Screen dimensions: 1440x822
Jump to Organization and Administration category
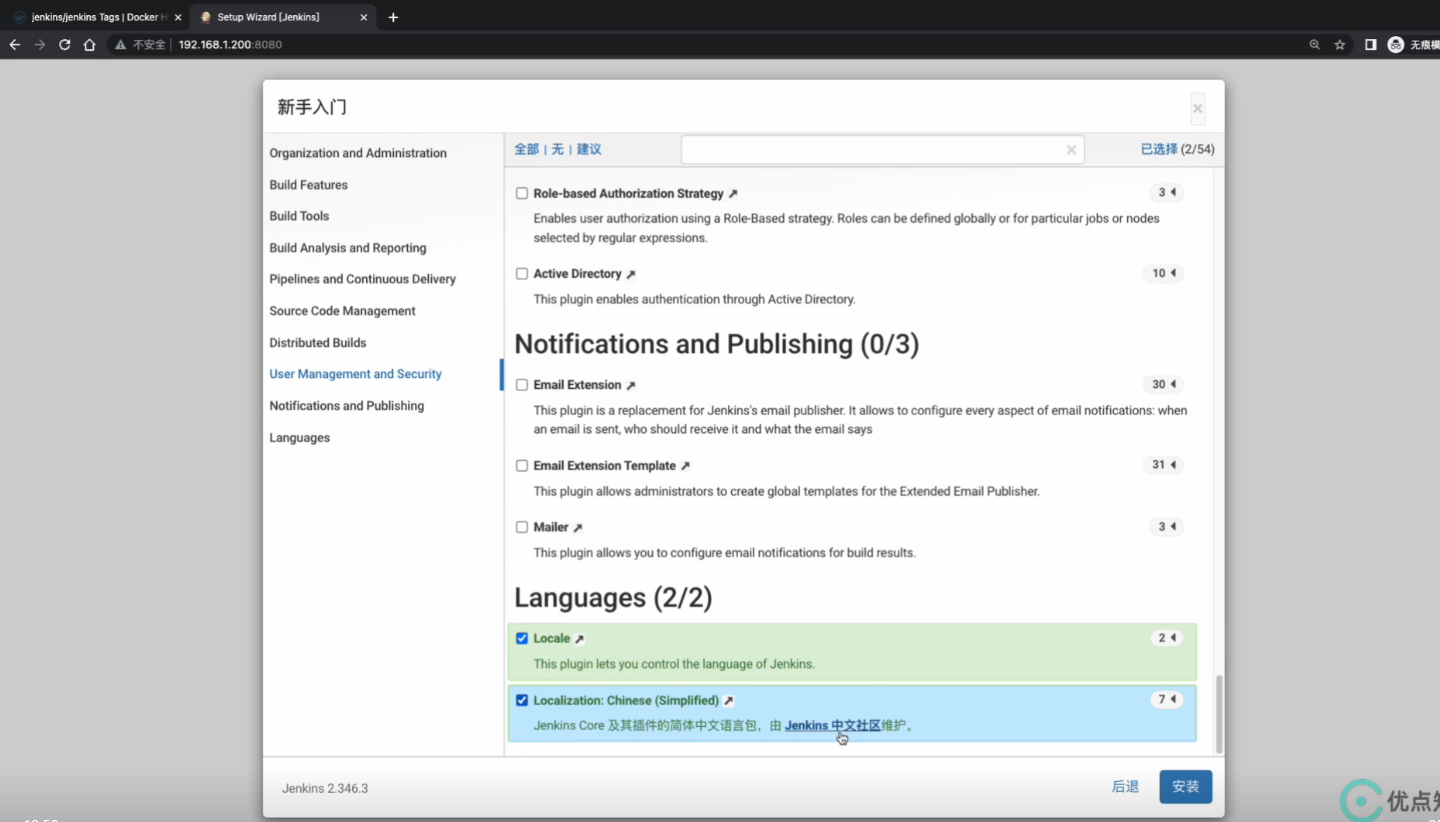[x=358, y=153]
